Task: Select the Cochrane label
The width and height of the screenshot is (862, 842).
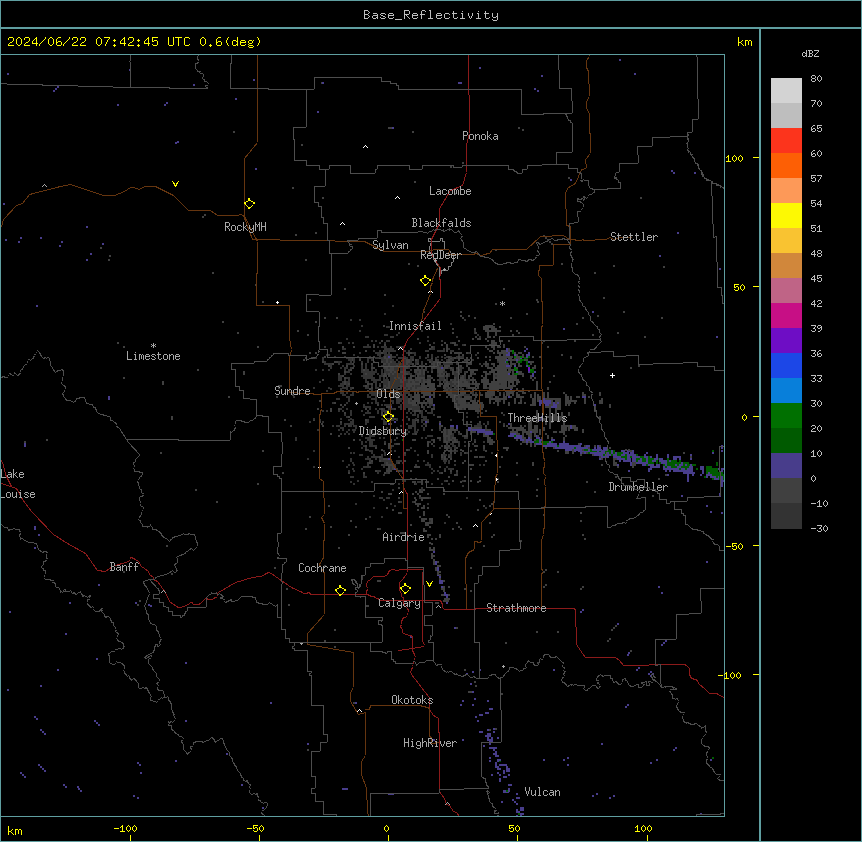Action: [x=322, y=568]
